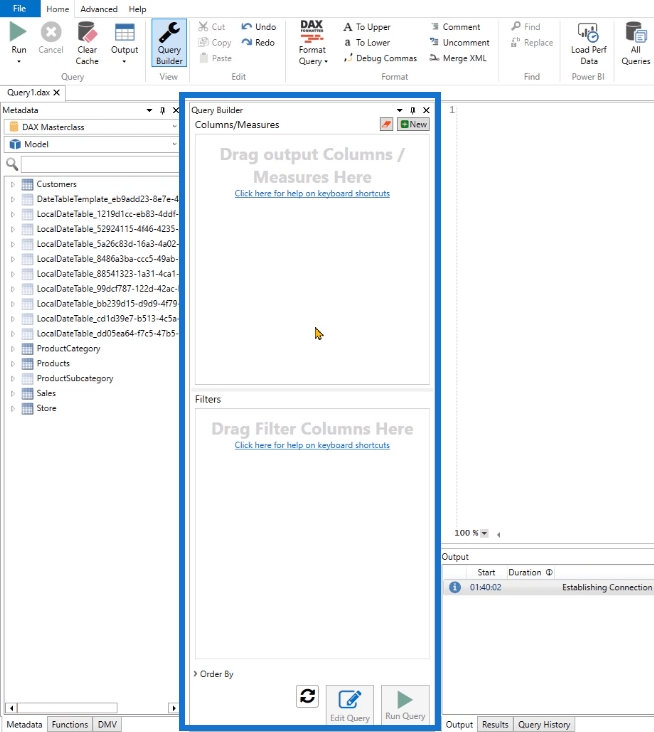654x732 pixels.
Task: Click the refresh icon in Query Builder
Action: click(307, 697)
